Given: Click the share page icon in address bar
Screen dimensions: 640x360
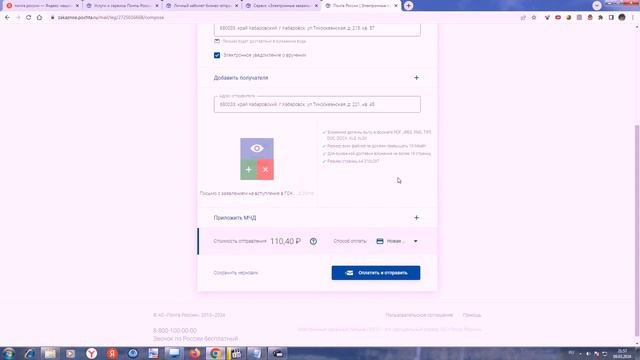Looking at the screenshot, I should 523,18.
